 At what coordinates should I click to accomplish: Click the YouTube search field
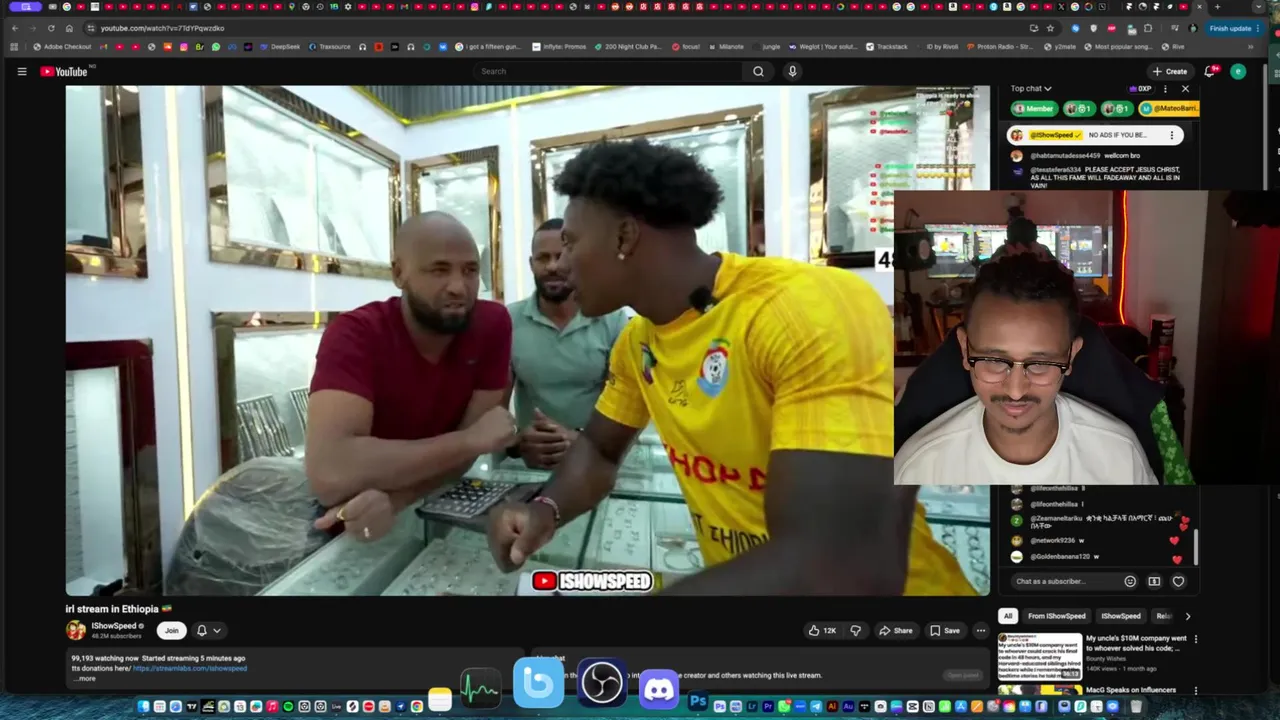pyautogui.click(x=608, y=71)
